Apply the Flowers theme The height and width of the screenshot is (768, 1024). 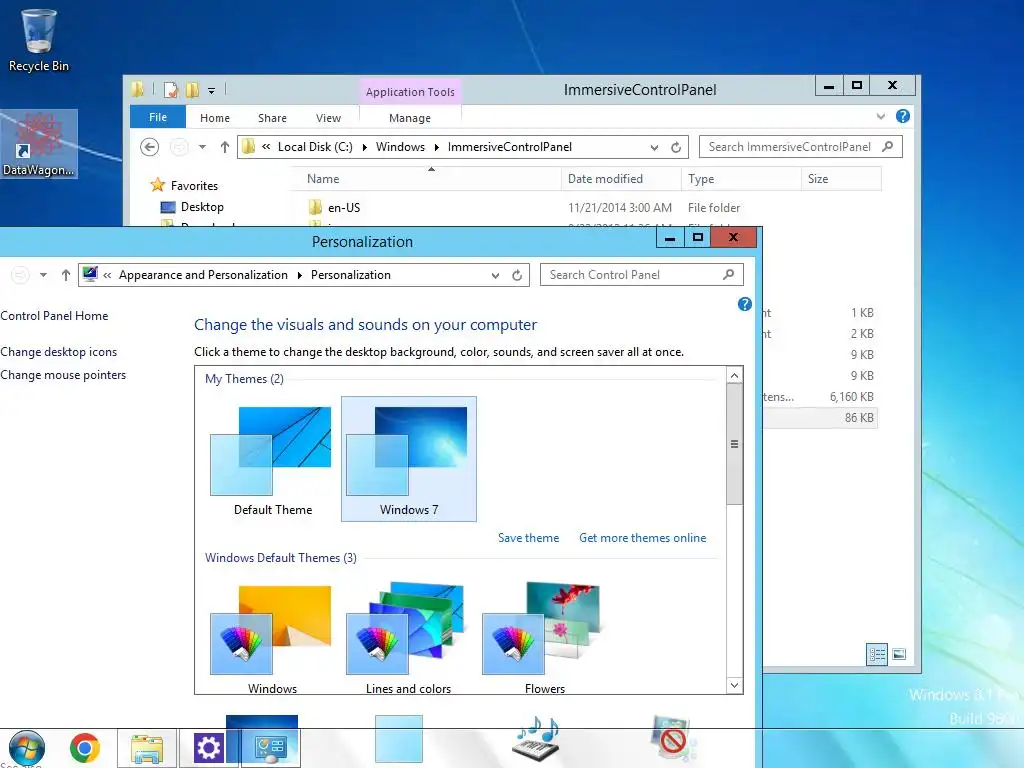pyautogui.click(x=545, y=637)
